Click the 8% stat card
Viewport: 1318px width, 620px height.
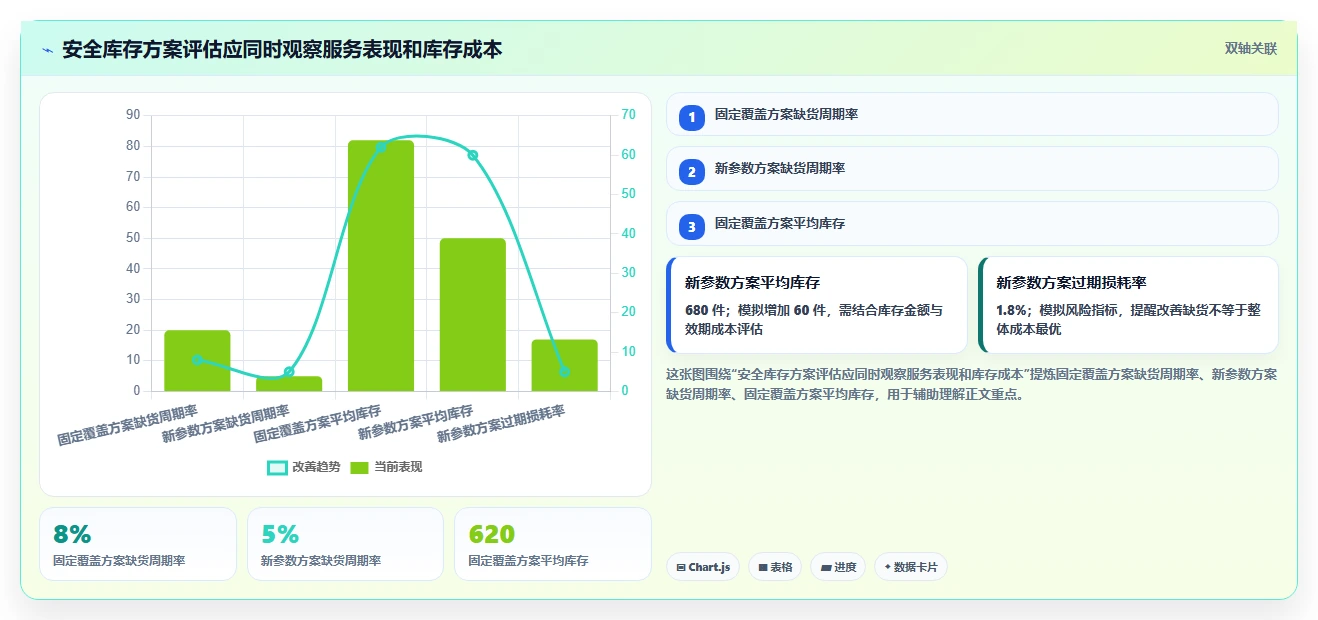point(138,544)
